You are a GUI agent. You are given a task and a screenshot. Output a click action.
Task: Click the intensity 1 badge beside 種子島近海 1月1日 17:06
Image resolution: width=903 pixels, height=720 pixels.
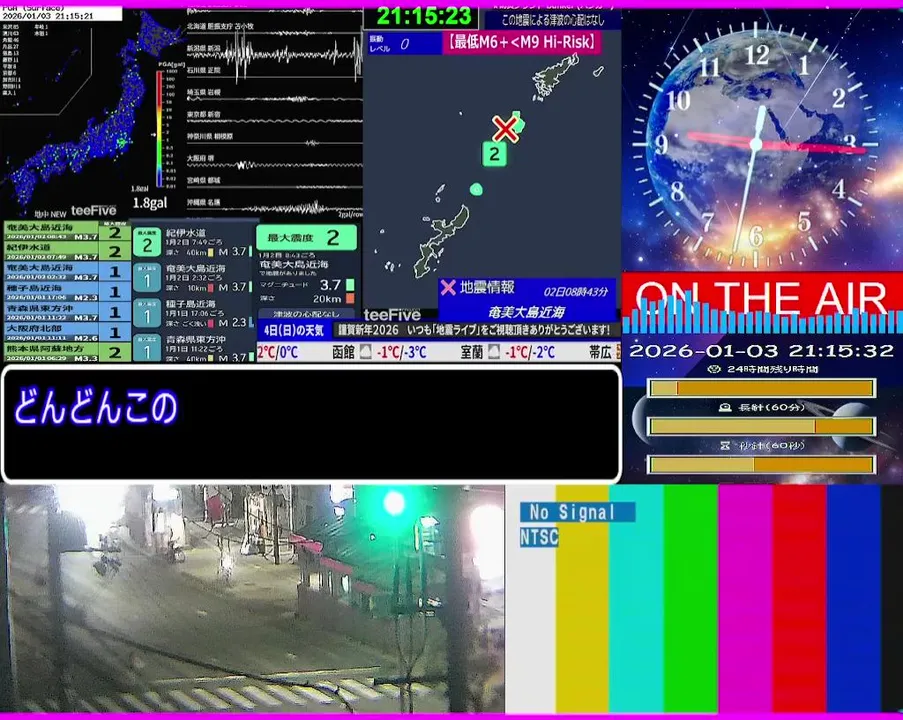click(147, 315)
